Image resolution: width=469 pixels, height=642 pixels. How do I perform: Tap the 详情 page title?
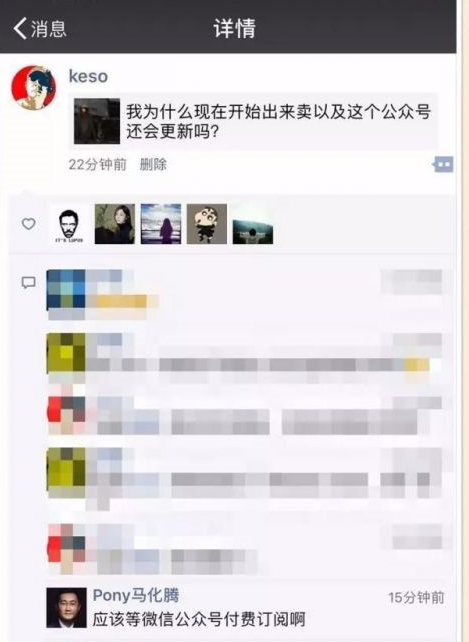pyautogui.click(x=234, y=28)
